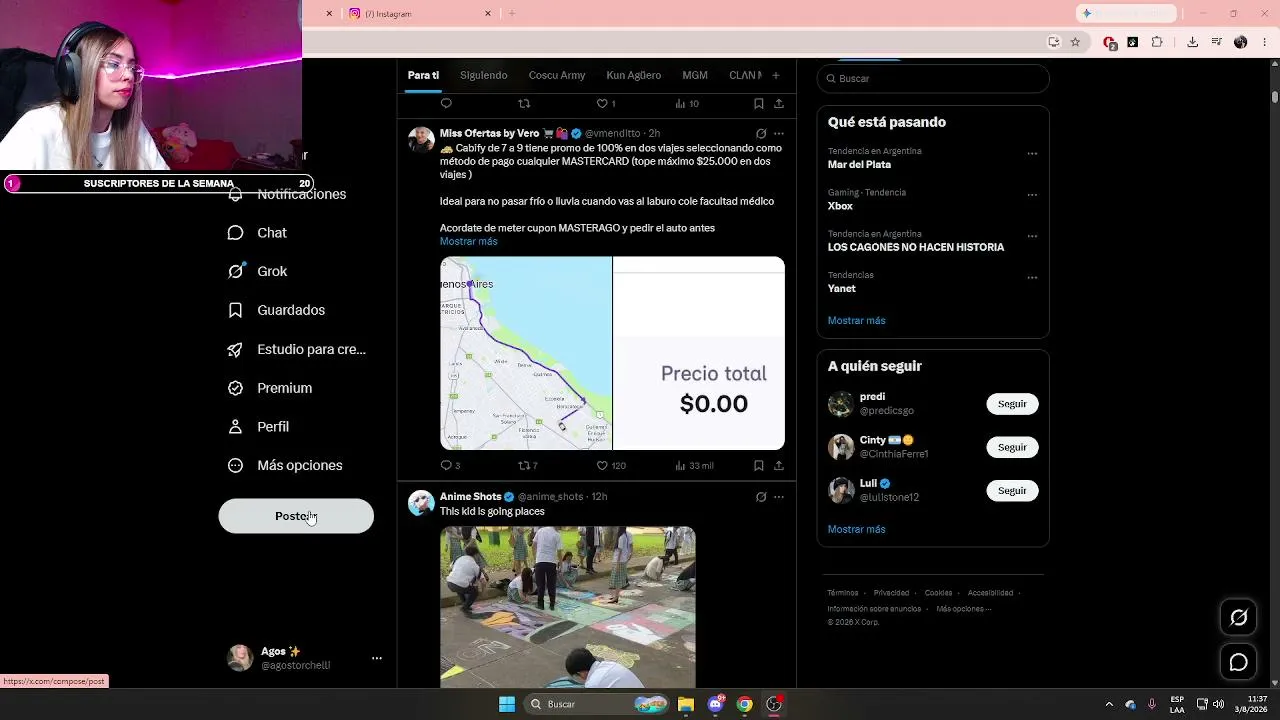1280x720 pixels.
Task: Click the OBS Studio taskbar icon
Action: coord(774,704)
